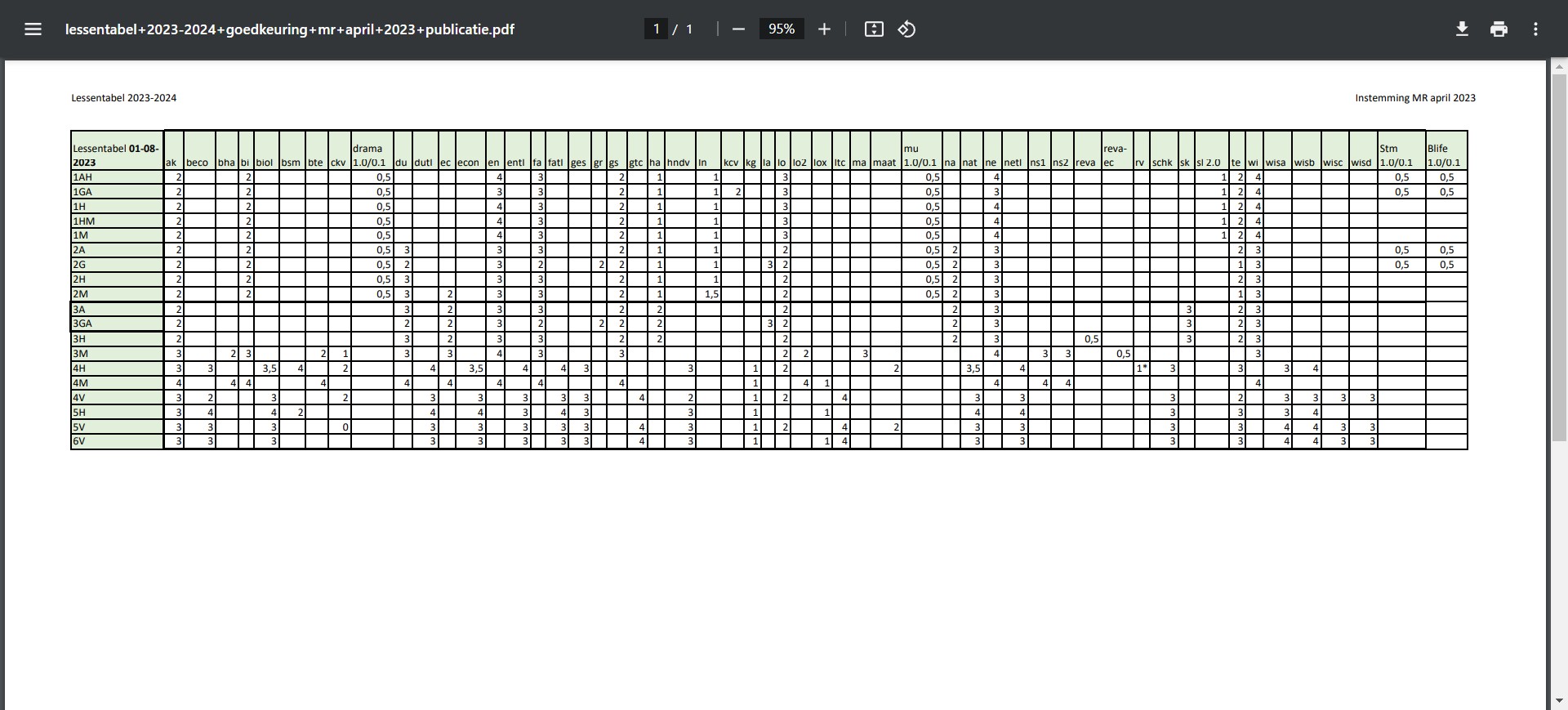Viewport: 1568px width, 710px height.
Task: Select the '2M' row label
Action: tap(118, 294)
